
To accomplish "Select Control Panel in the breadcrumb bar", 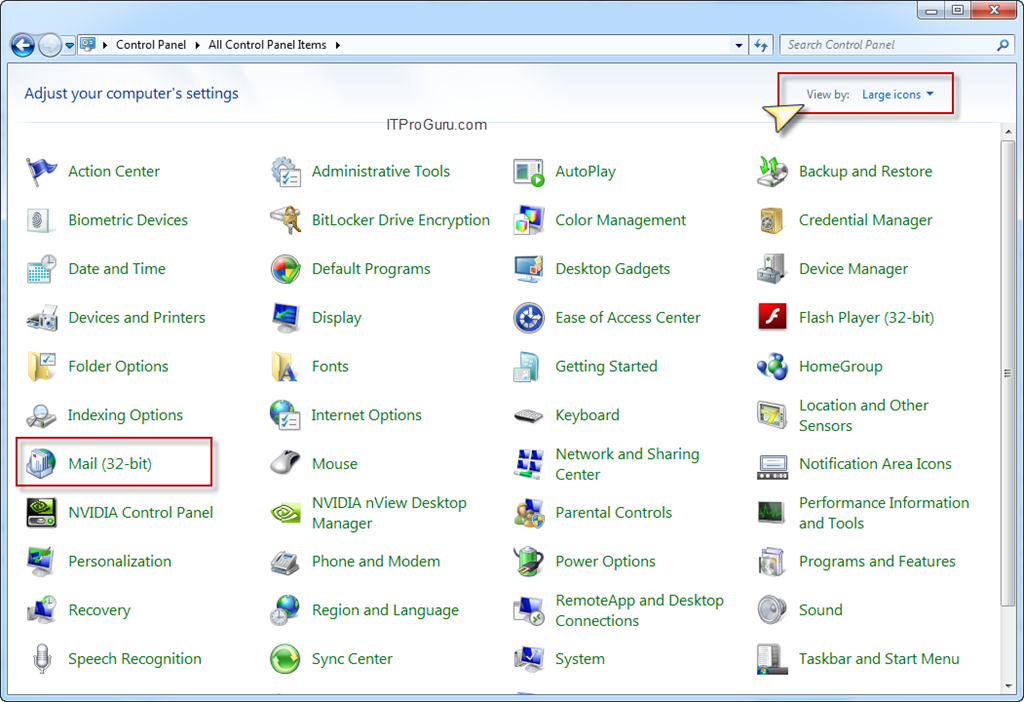I will (151, 44).
